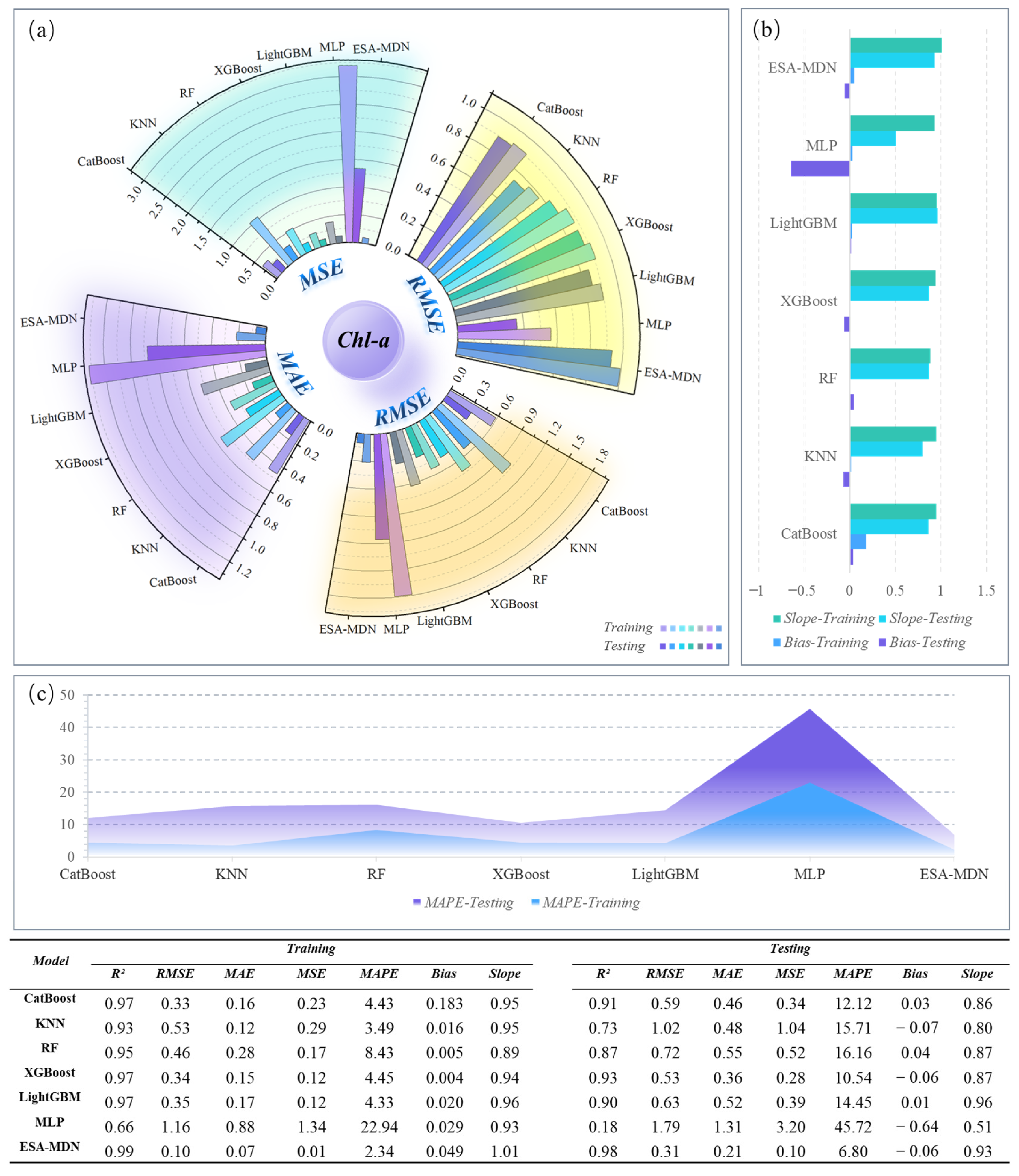Viewport: 1019px width, 1176px height.
Task: Select the ESA-MDN table row label
Action: pos(50,1147)
